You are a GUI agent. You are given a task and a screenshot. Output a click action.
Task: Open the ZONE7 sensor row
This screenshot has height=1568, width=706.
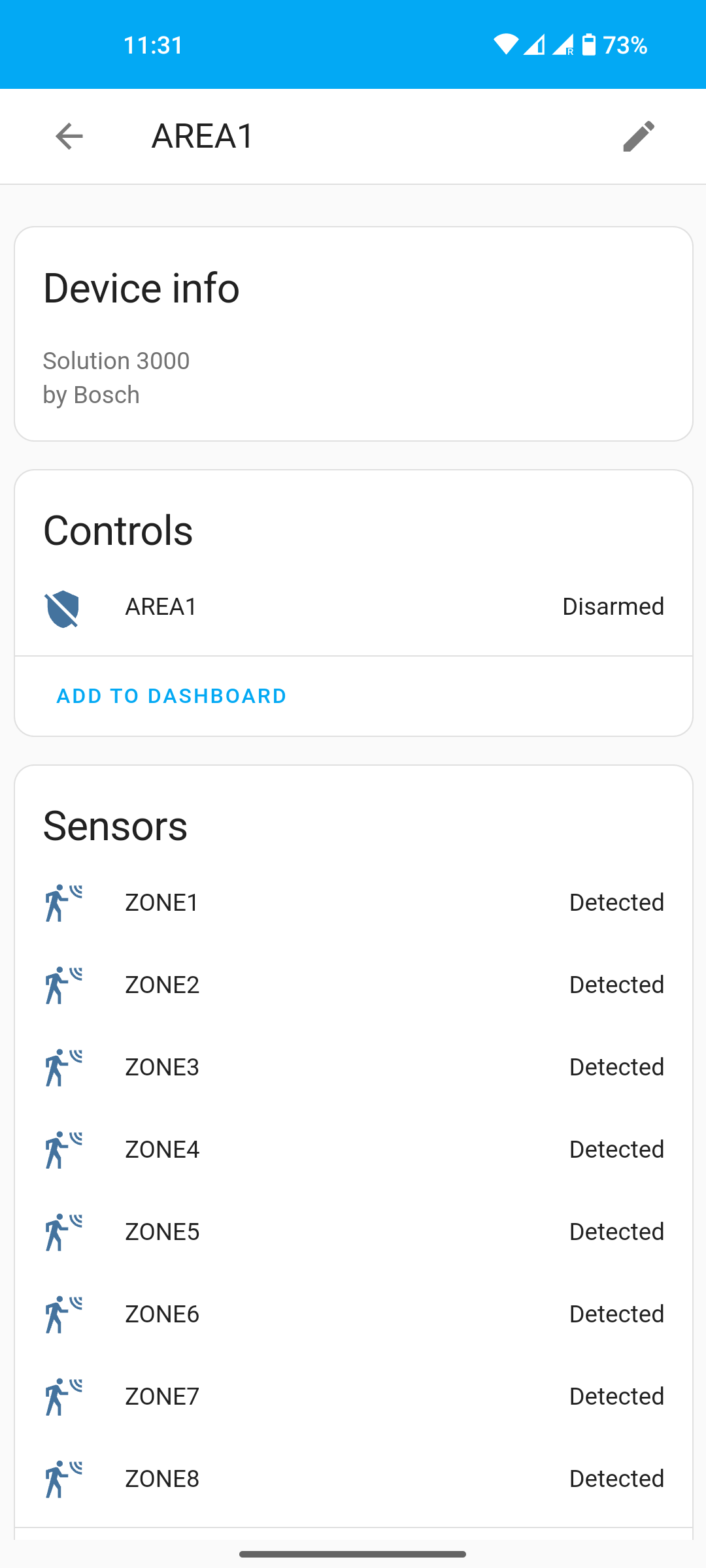click(x=354, y=1396)
